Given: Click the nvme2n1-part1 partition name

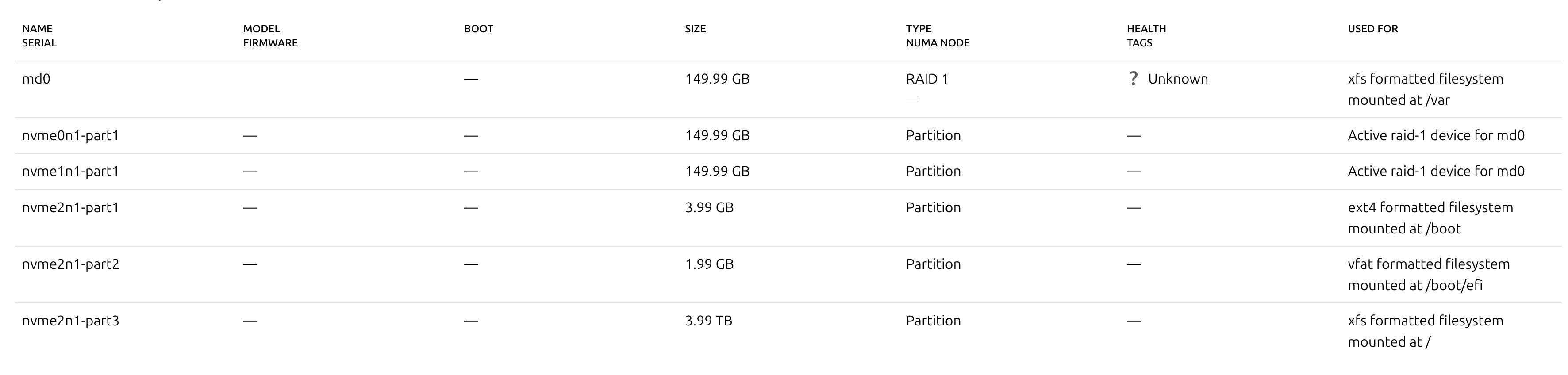Looking at the screenshot, I should (x=71, y=207).
